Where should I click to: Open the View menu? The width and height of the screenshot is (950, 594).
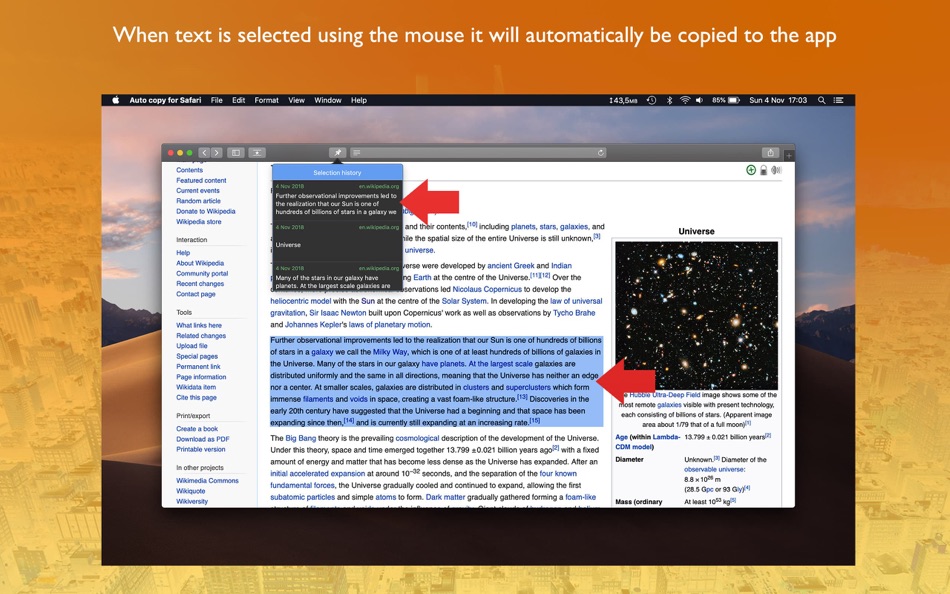tap(296, 101)
